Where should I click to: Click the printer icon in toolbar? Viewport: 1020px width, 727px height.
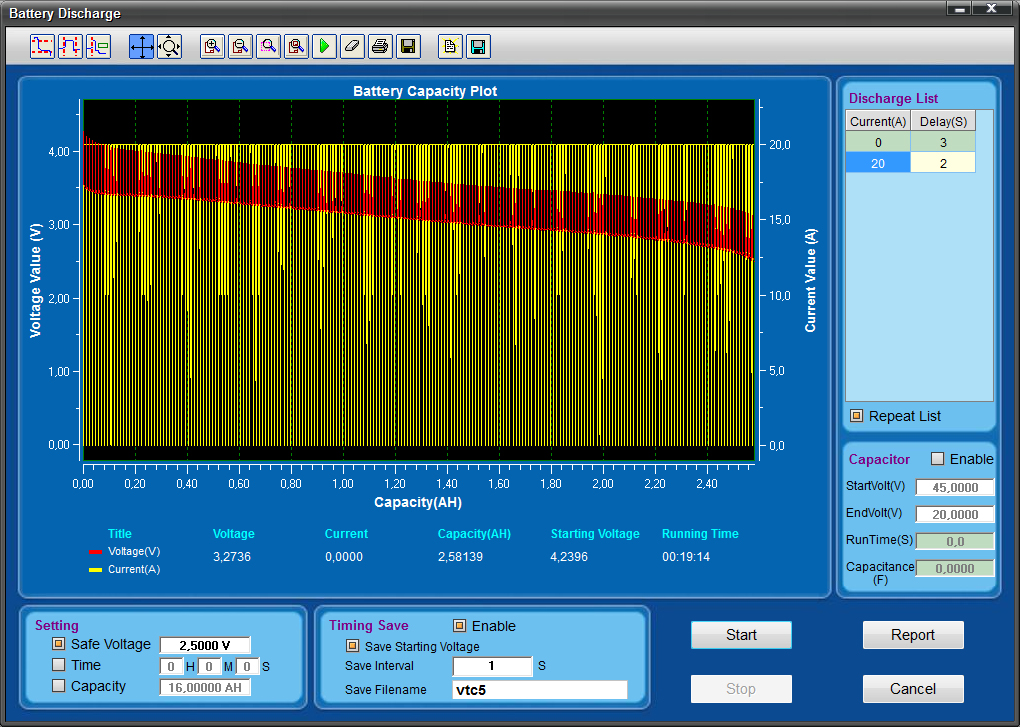(x=380, y=46)
